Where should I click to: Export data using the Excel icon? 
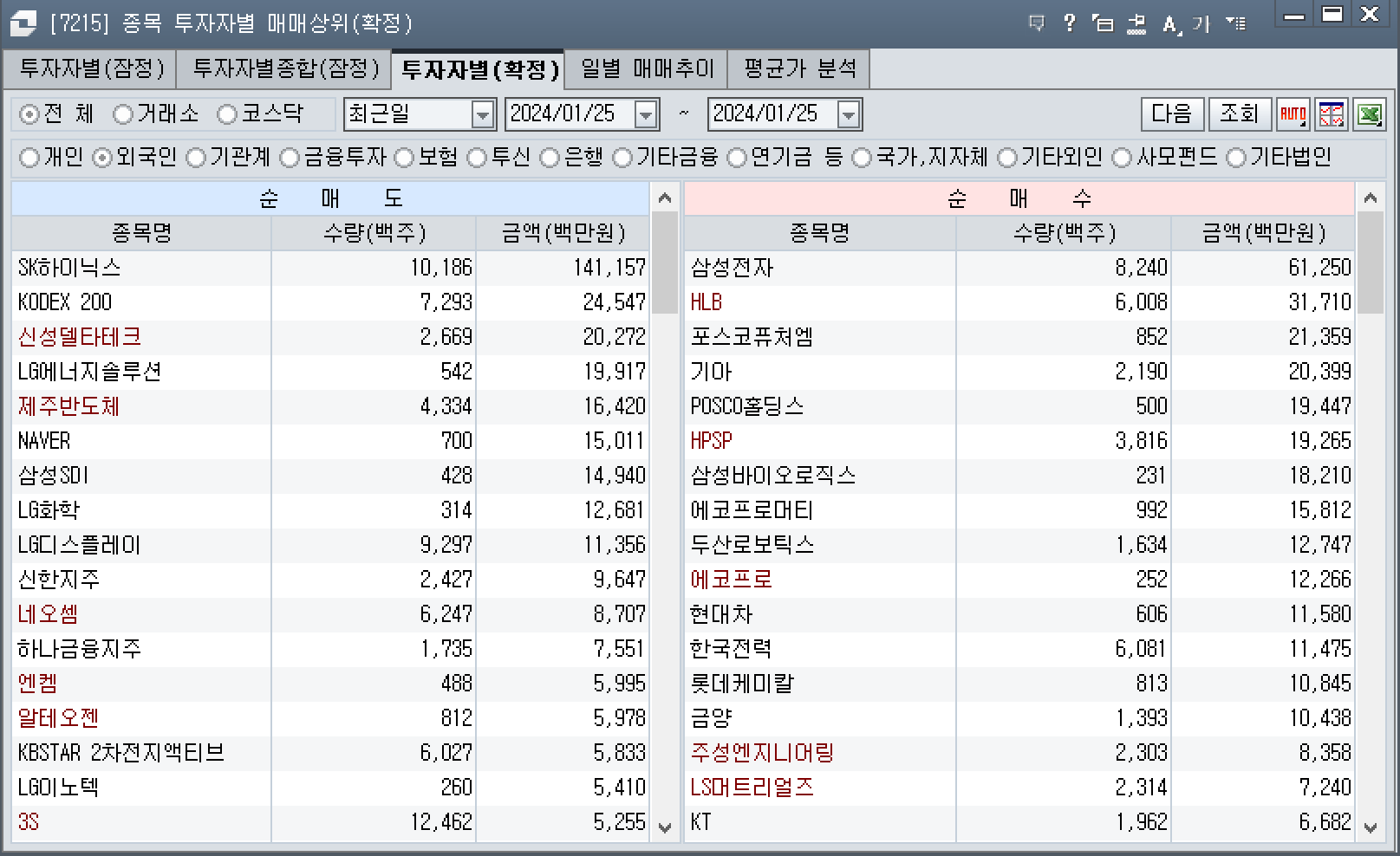[1370, 114]
